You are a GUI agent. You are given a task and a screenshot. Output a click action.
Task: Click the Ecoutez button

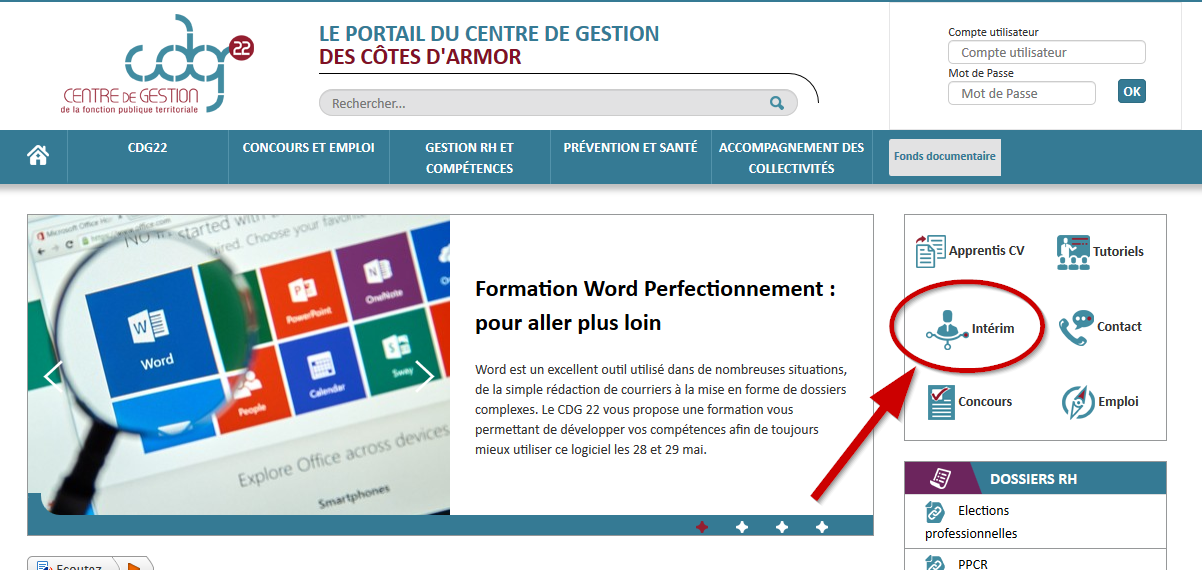[x=90, y=563]
